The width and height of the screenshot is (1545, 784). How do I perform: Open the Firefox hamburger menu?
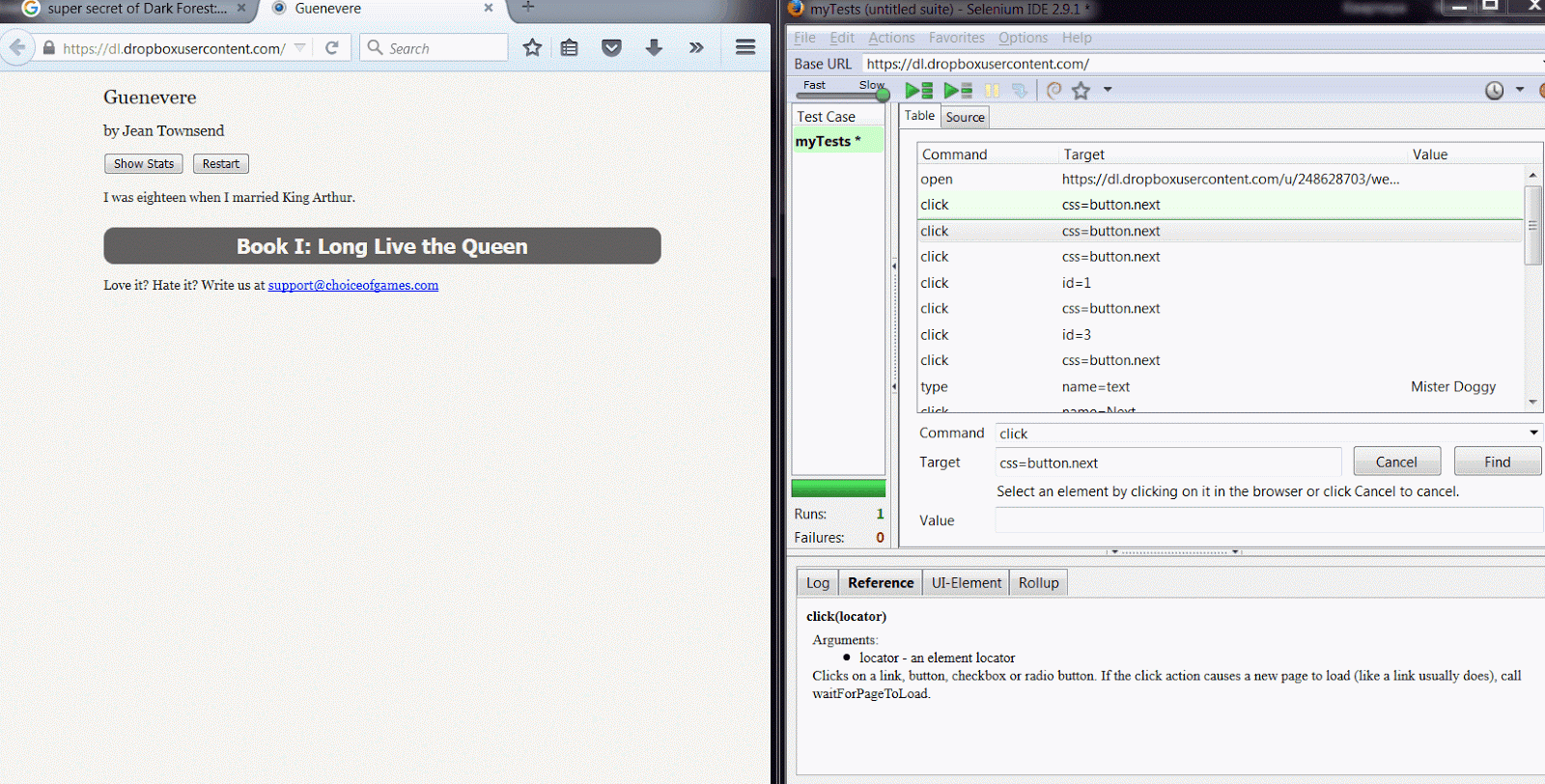tap(745, 47)
